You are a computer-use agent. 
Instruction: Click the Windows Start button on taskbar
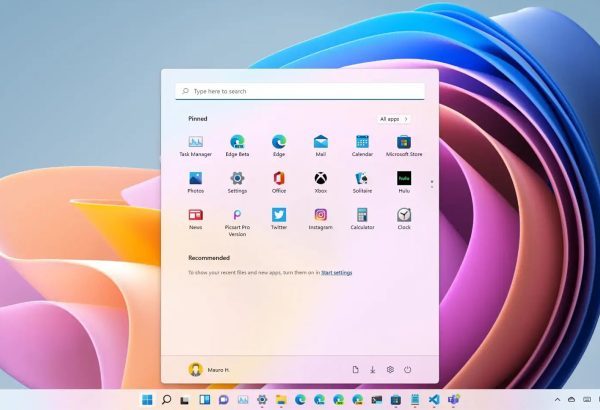tap(147, 400)
